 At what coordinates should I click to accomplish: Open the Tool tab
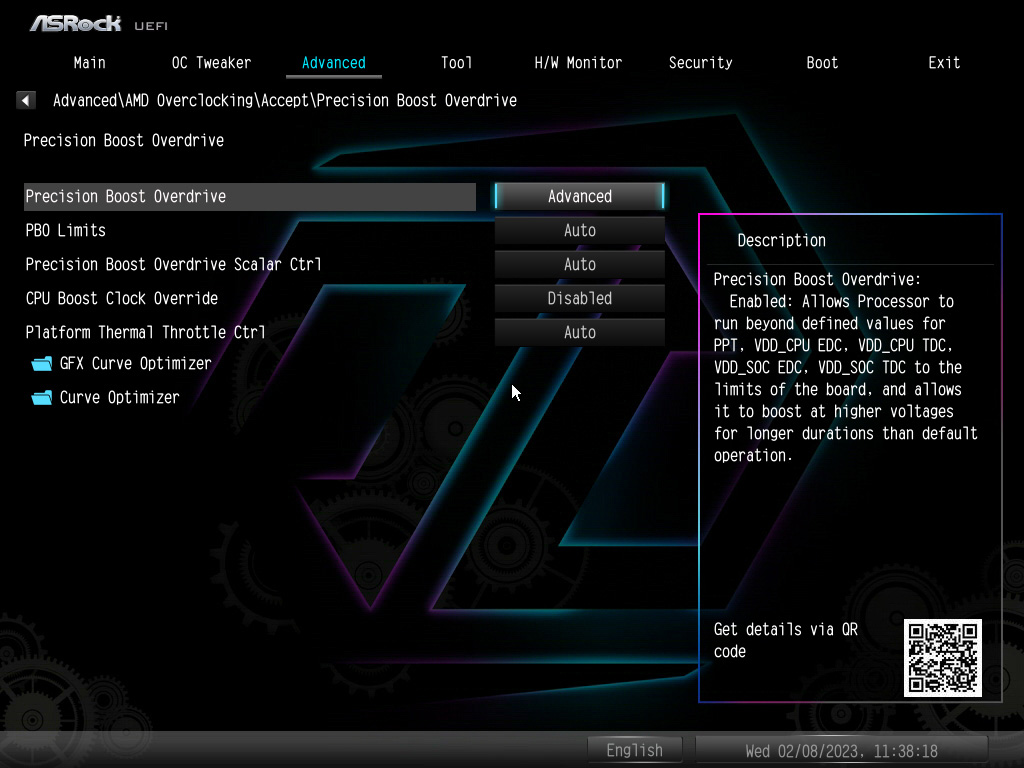coord(456,63)
